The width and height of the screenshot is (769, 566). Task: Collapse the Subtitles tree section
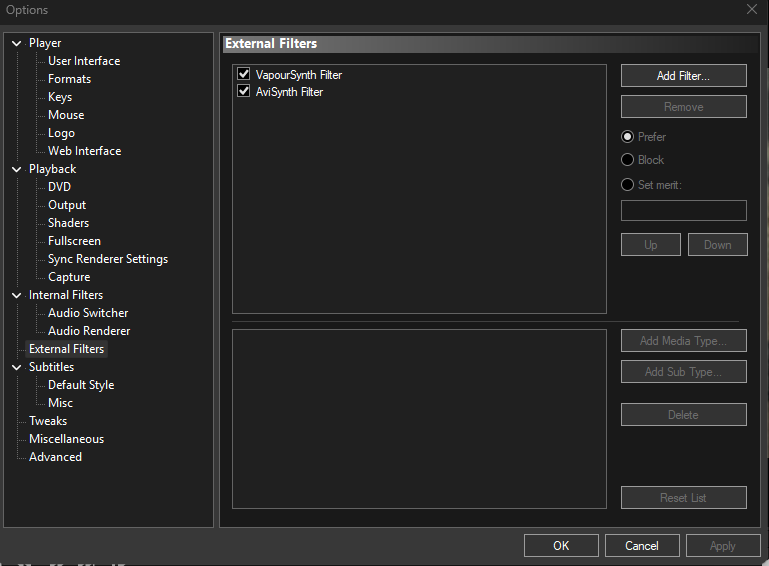tap(17, 367)
